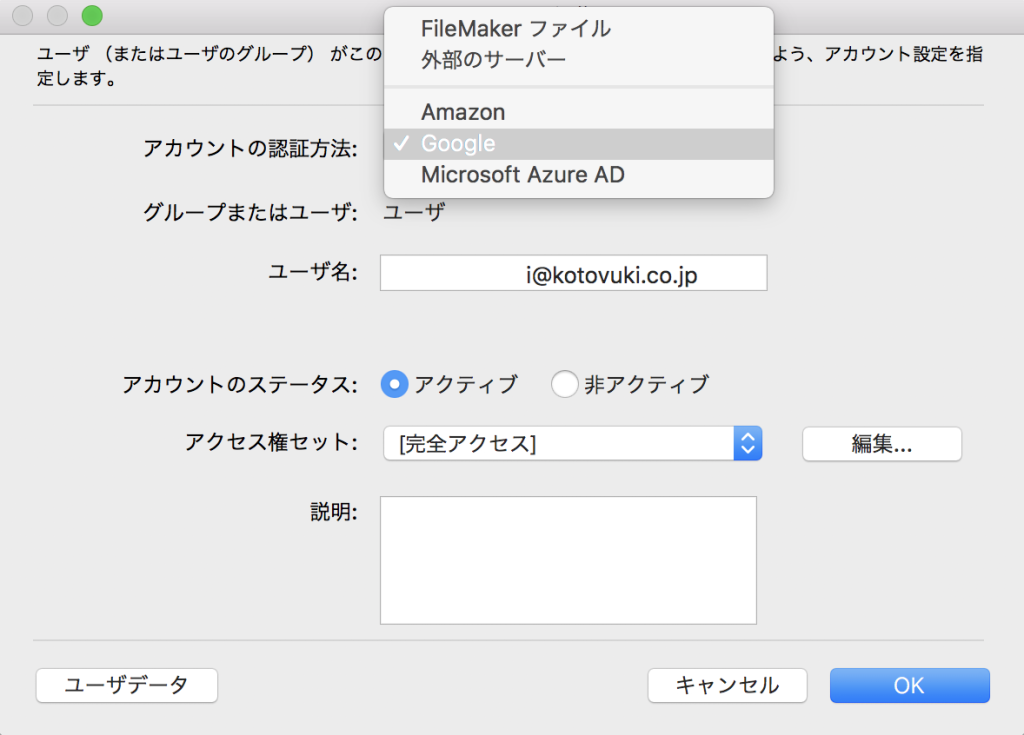Viewport: 1024px width, 735px height.
Task: Select the アクティブ radio button
Action: (x=394, y=384)
